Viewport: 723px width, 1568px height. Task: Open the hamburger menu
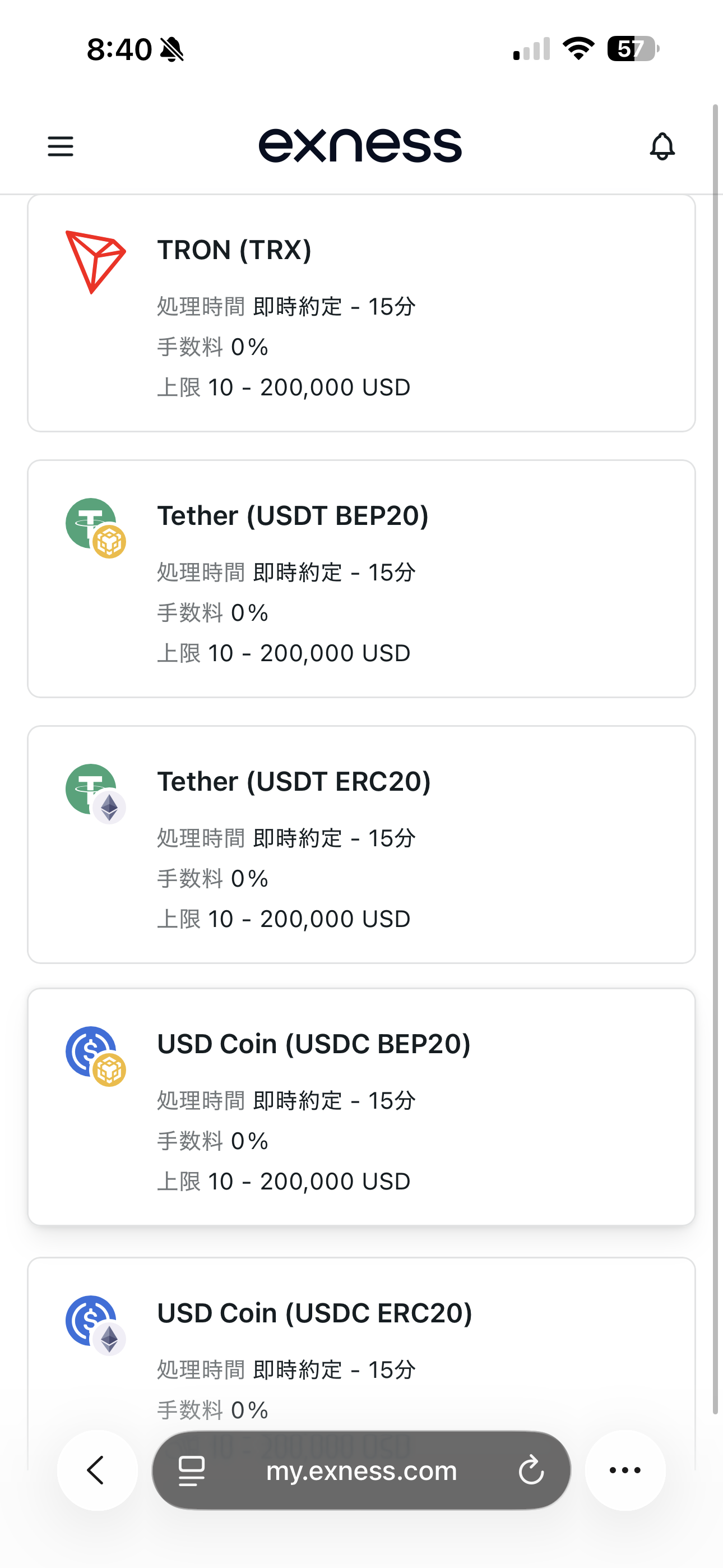click(x=61, y=146)
